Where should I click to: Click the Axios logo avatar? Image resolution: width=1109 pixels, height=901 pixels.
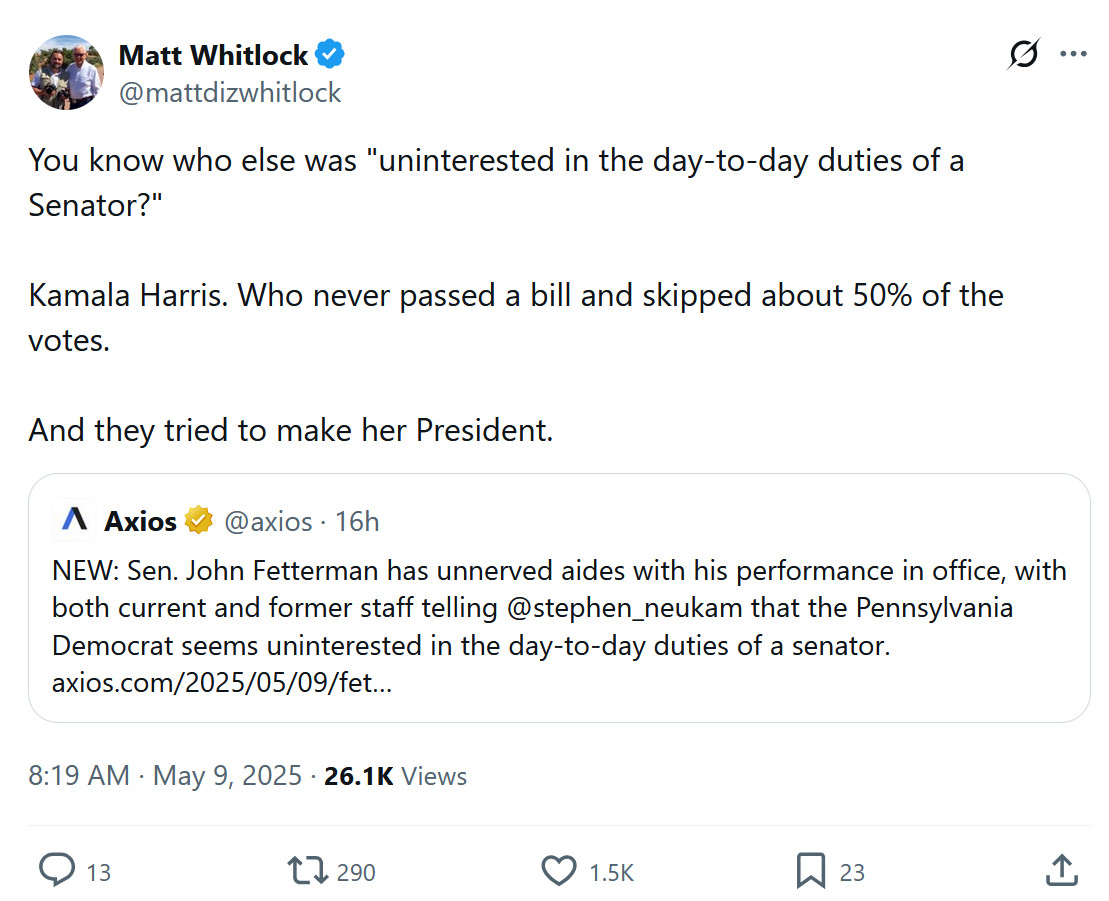[75, 520]
